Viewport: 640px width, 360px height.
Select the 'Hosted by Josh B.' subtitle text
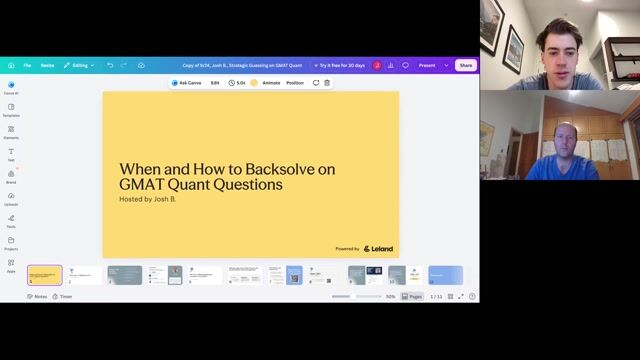(147, 199)
